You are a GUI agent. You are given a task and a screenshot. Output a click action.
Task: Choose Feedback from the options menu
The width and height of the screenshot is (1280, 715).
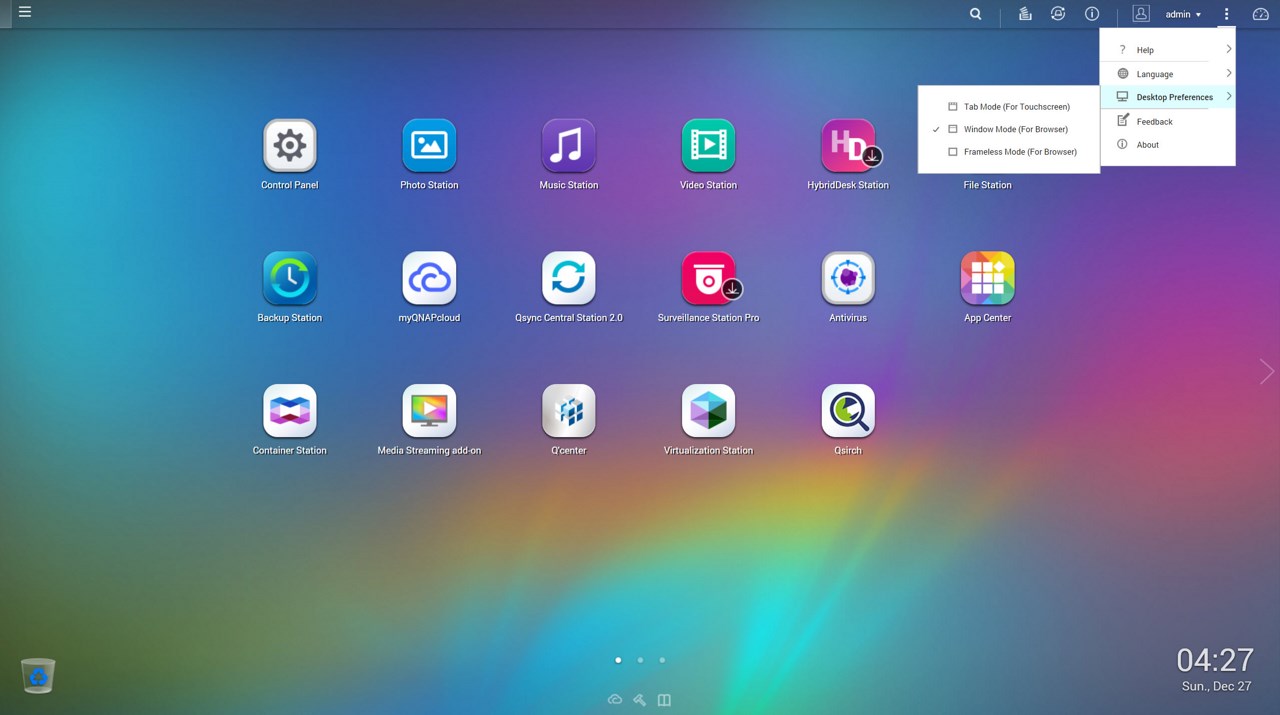[x=1168, y=121]
